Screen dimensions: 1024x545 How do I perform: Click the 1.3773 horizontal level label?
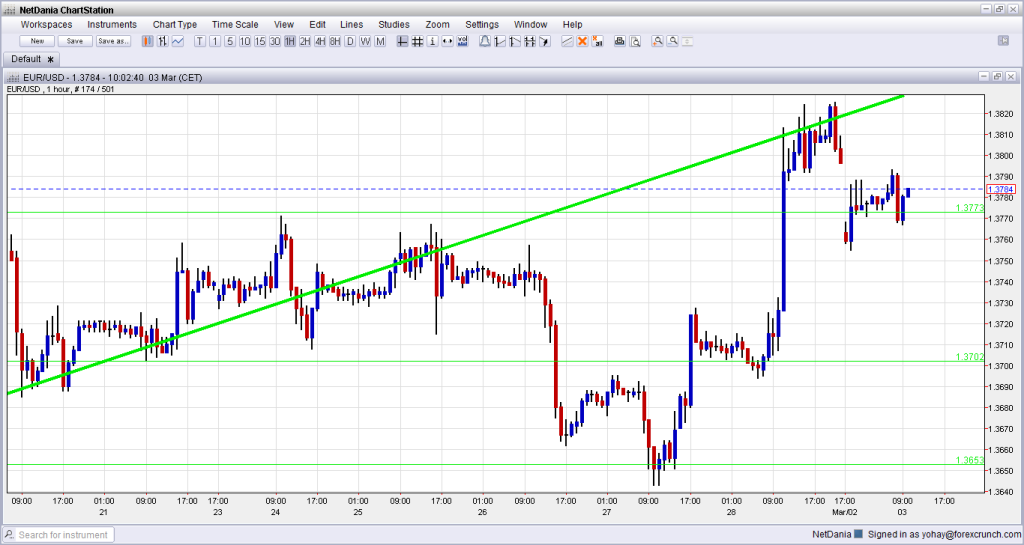pyautogui.click(x=970, y=208)
